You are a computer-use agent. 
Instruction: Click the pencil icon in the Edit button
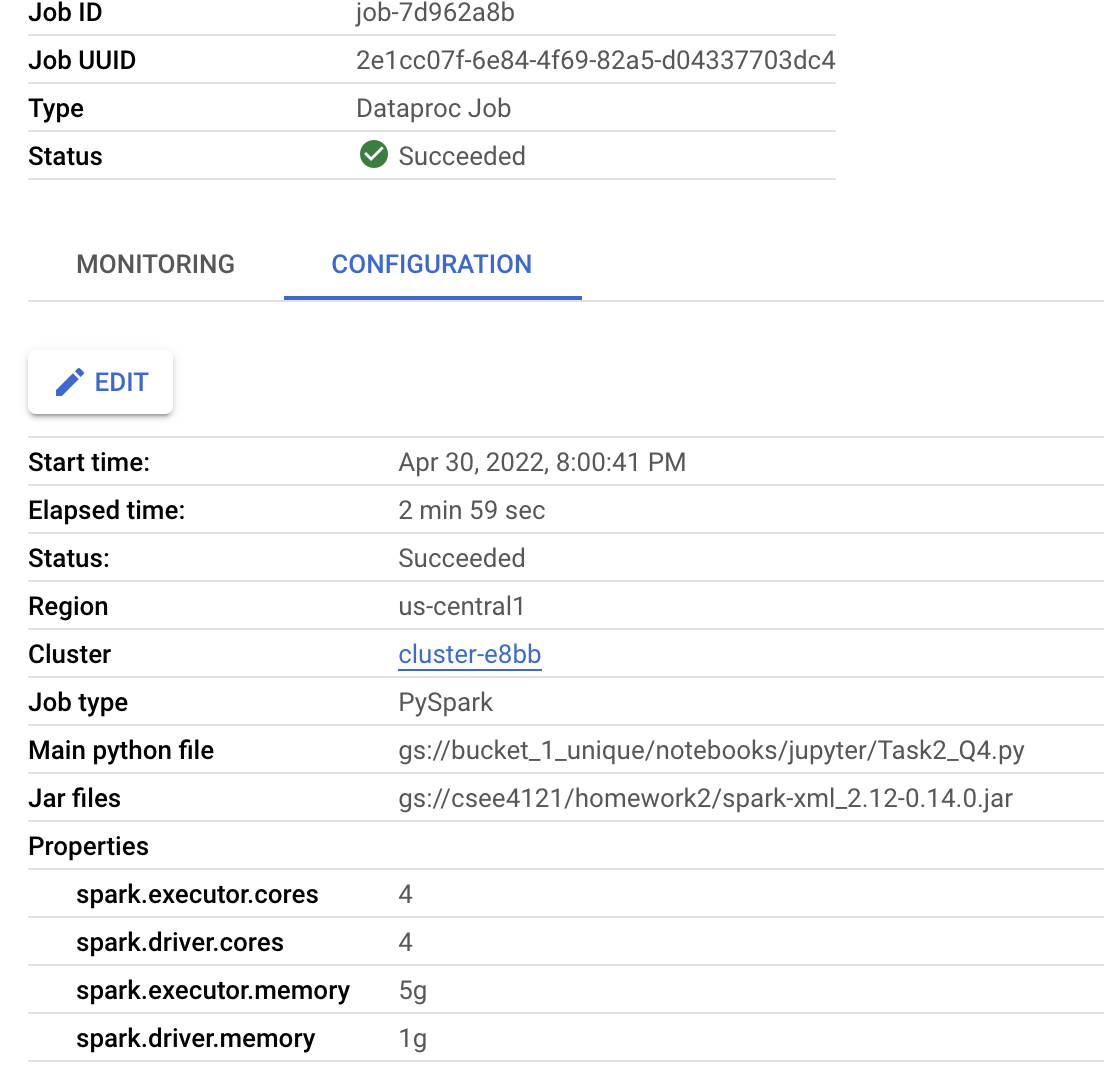70,382
